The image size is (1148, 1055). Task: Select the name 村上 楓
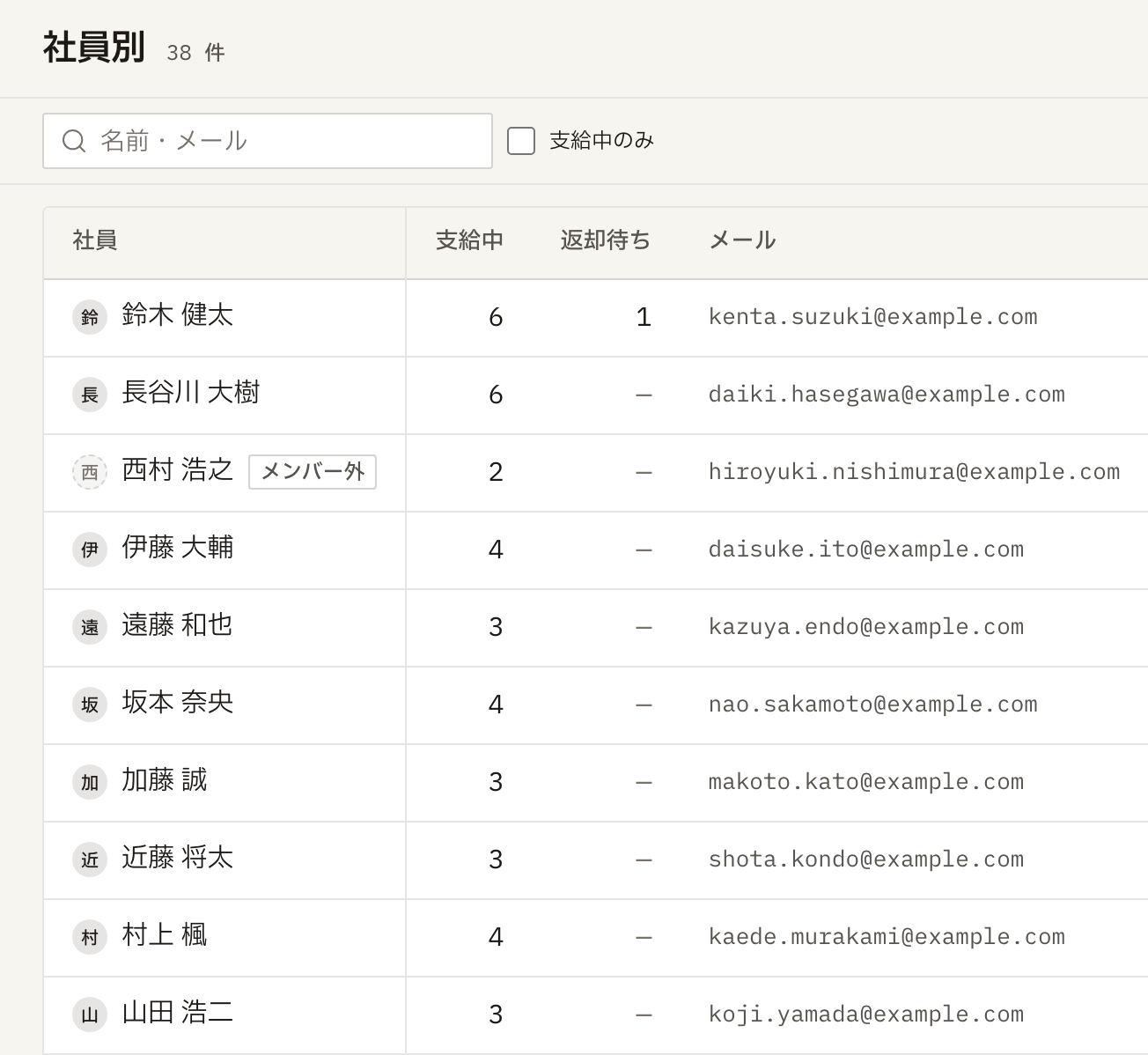tap(165, 935)
